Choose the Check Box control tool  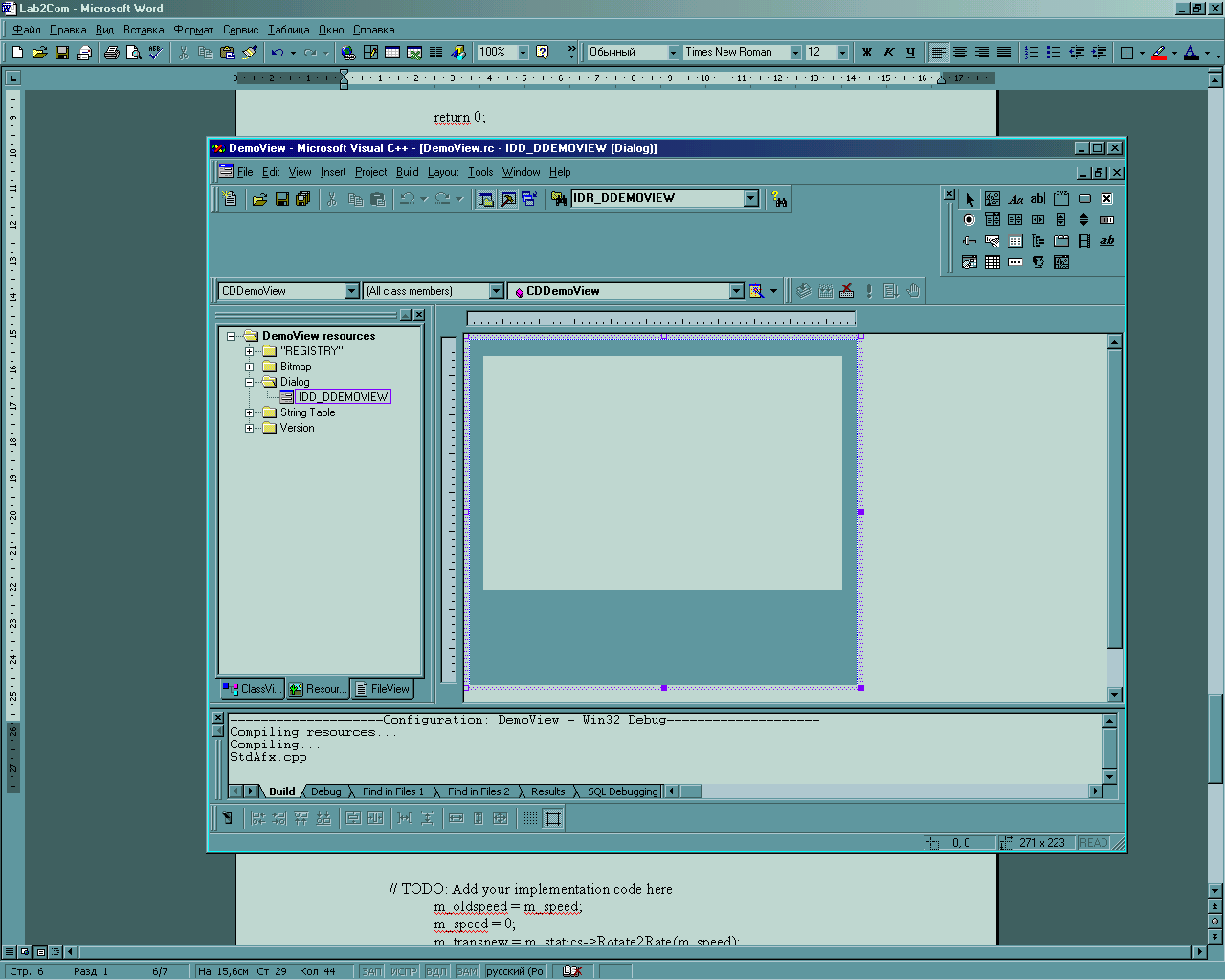1107,199
